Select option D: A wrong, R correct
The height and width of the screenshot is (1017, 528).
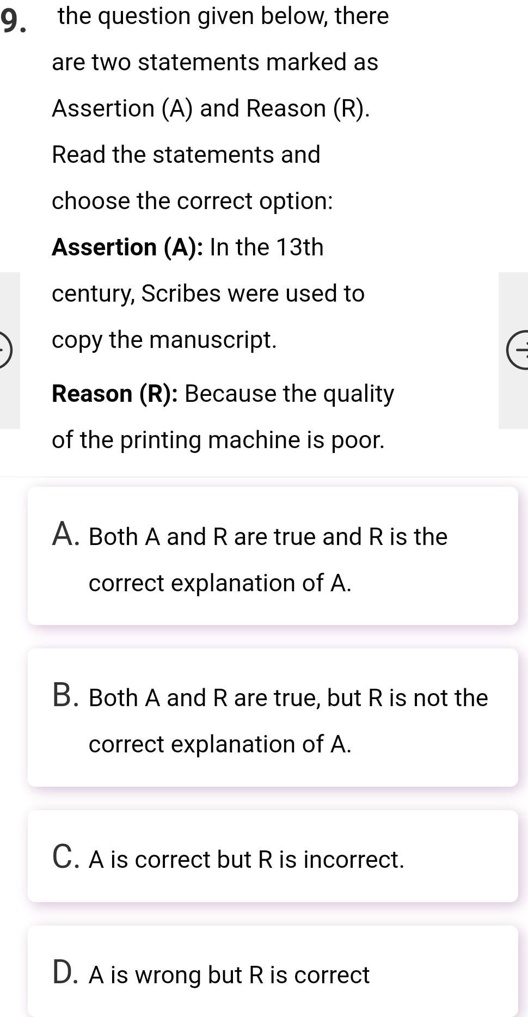272,972
